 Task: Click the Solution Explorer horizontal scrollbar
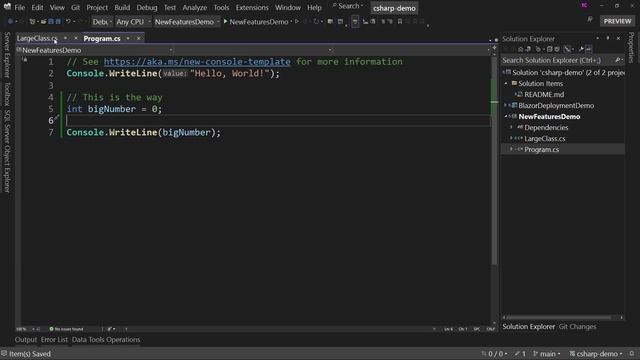(x=559, y=318)
